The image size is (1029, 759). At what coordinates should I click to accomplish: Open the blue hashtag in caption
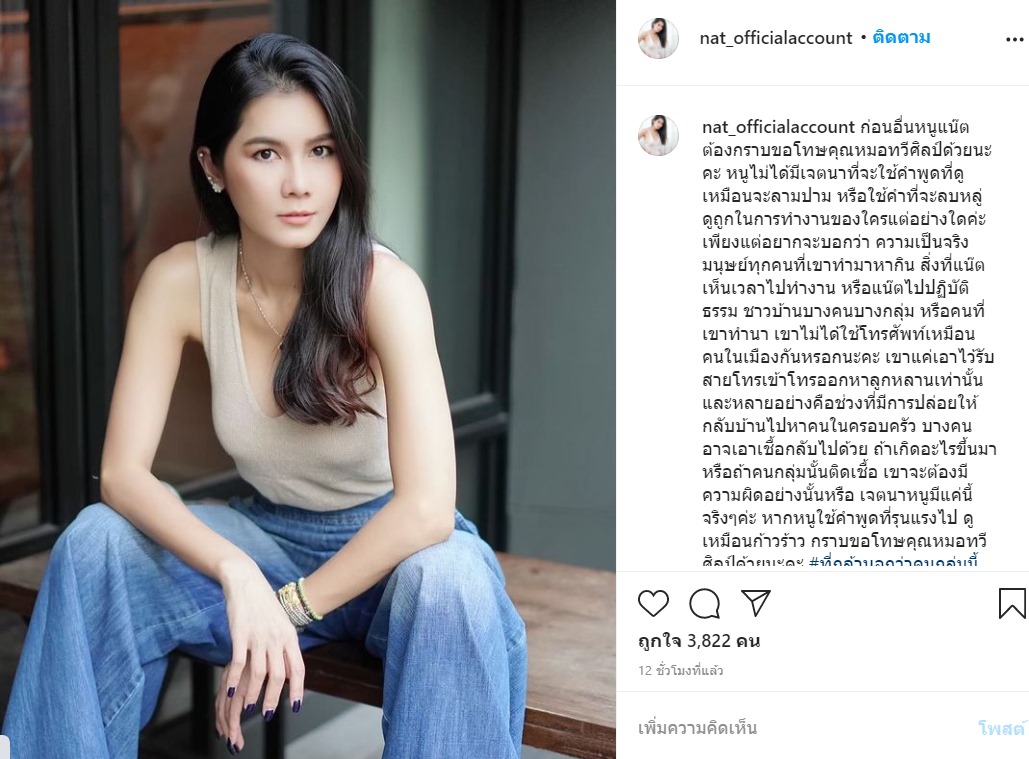893,562
